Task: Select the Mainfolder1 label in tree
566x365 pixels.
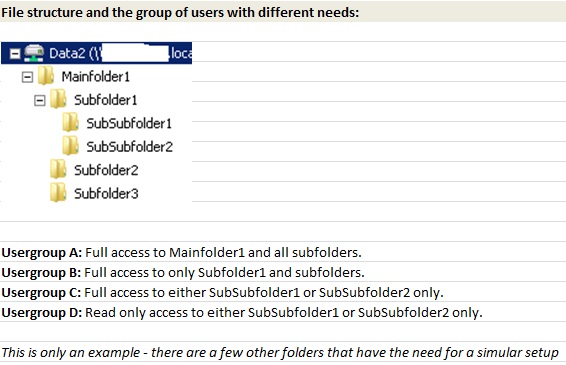Action: pos(96,77)
